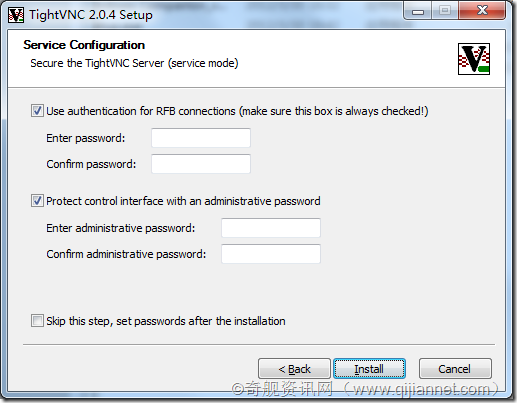Click the TightVNC logo in the header banner

click(474, 59)
